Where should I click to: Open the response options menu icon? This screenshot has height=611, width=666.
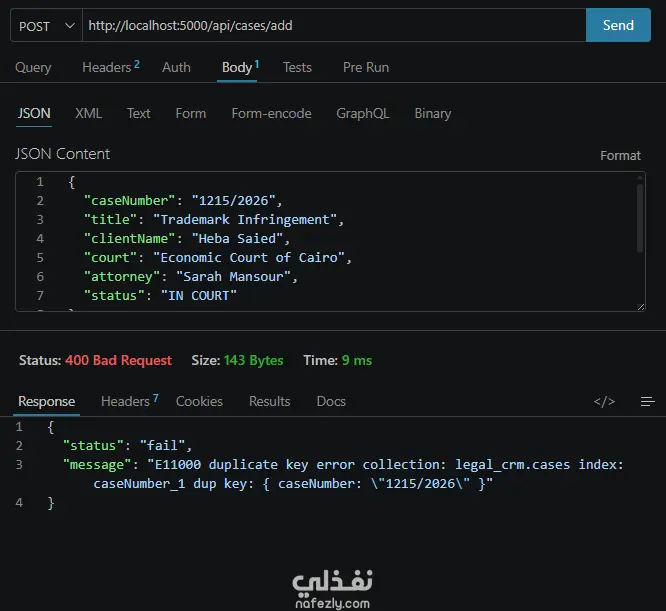(647, 401)
